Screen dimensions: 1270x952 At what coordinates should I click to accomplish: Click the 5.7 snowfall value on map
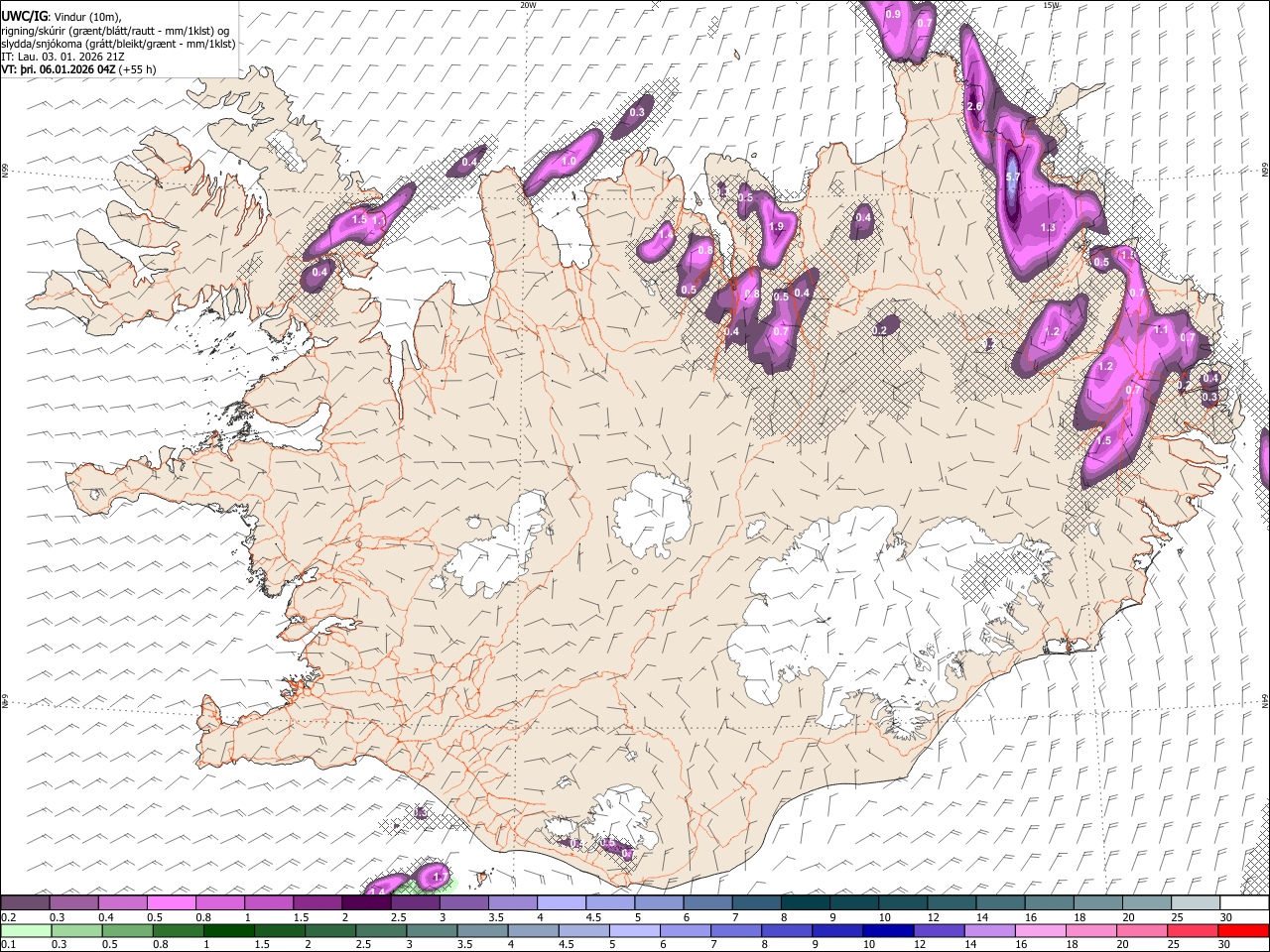coord(1013,178)
